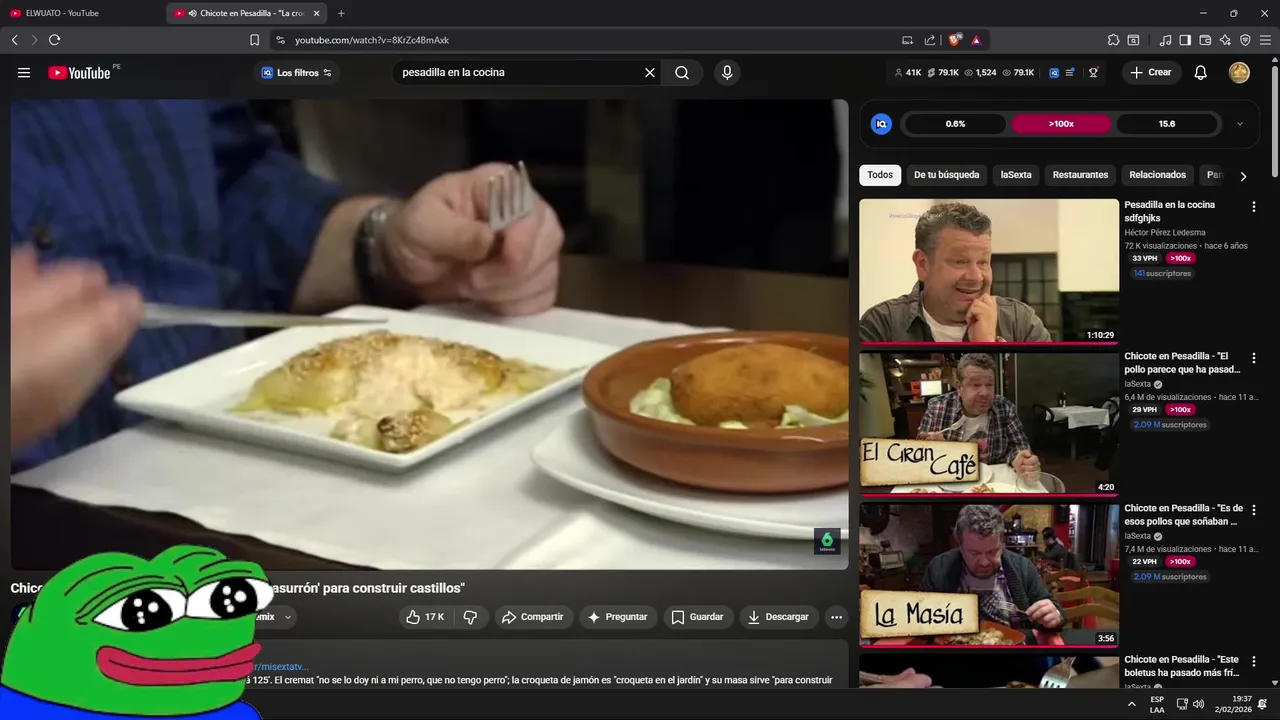This screenshot has width=1280, height=720.
Task: Select the laSexta chip
Action: click(x=1016, y=175)
